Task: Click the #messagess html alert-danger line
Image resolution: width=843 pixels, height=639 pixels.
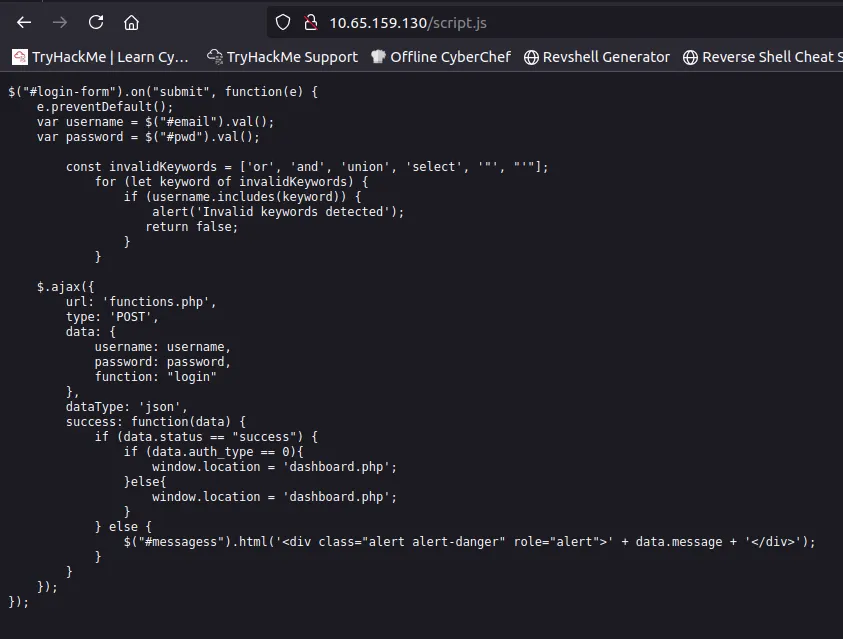Action: point(469,542)
